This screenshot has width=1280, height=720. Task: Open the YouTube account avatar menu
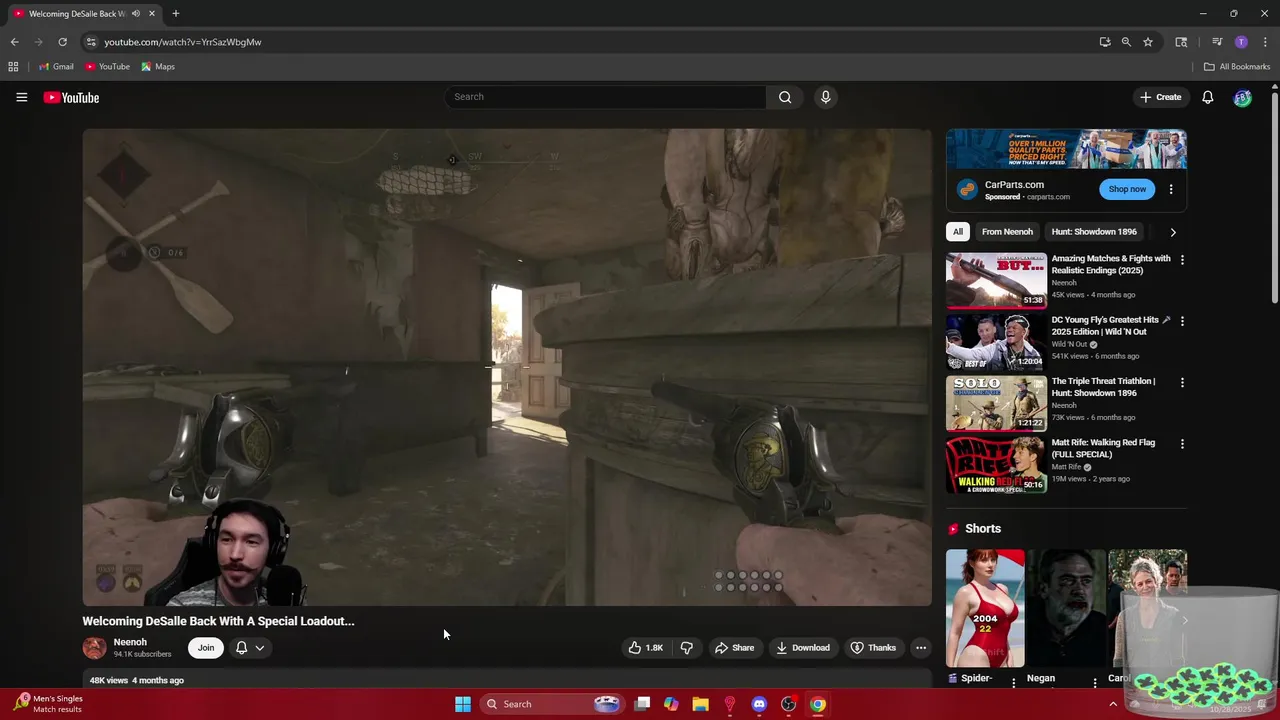1242,97
